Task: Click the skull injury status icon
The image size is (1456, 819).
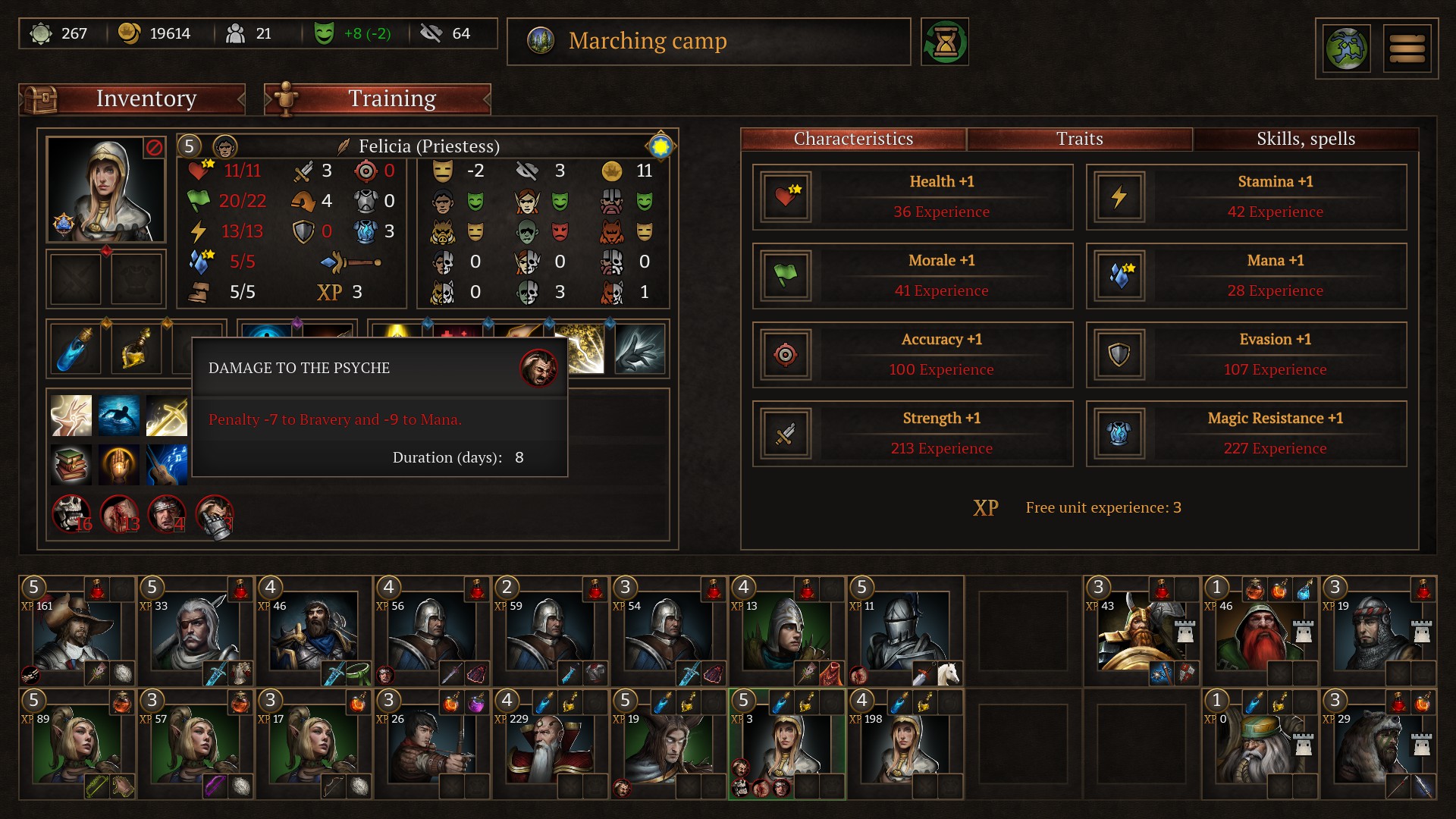Action: pos(71,513)
